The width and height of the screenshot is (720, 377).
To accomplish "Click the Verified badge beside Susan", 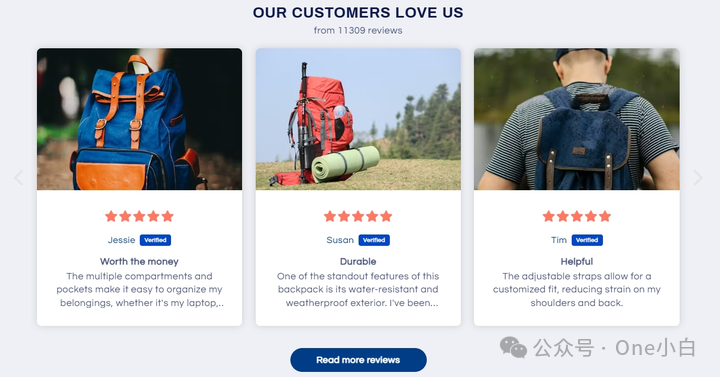I will point(374,240).
